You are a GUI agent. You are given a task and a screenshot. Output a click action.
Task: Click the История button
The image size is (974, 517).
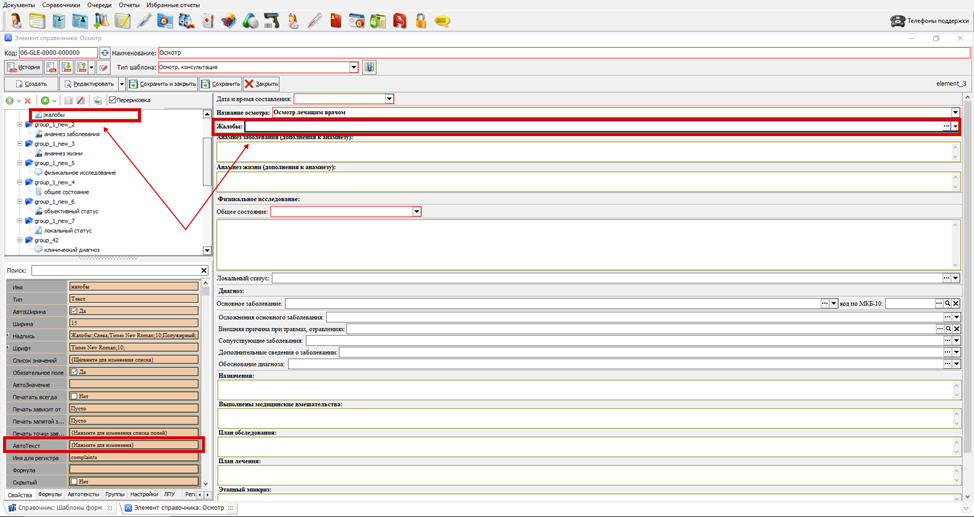24,68
